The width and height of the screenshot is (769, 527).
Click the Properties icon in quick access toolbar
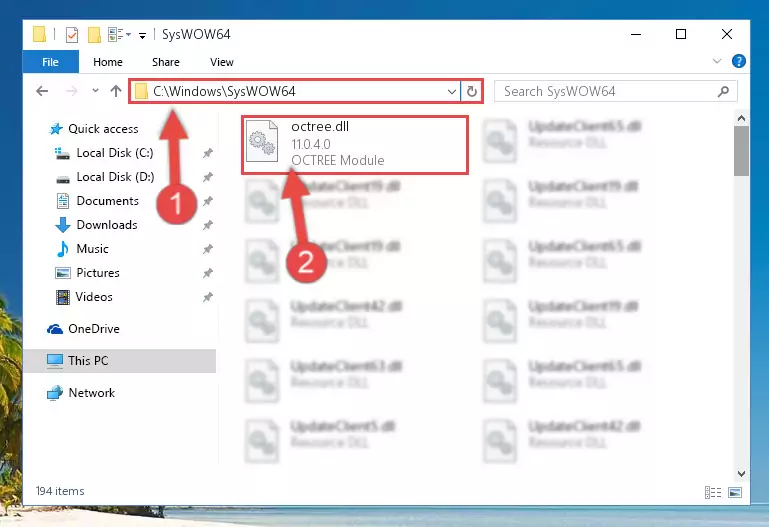[72, 34]
